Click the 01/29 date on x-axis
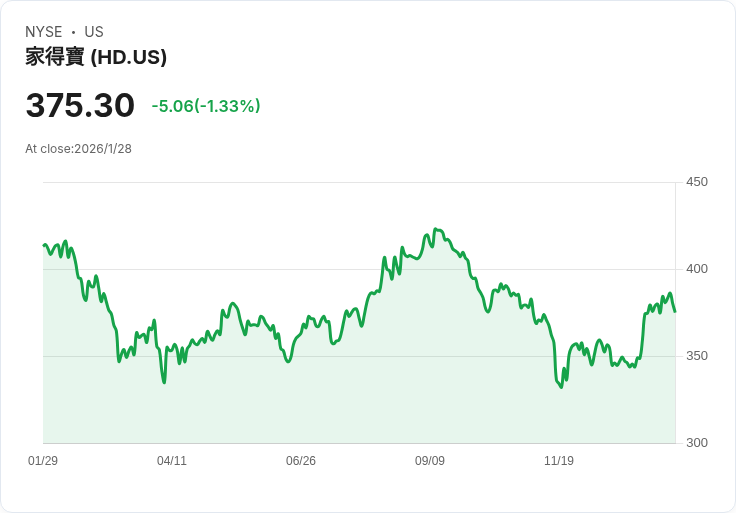736x513 pixels. [x=43, y=461]
